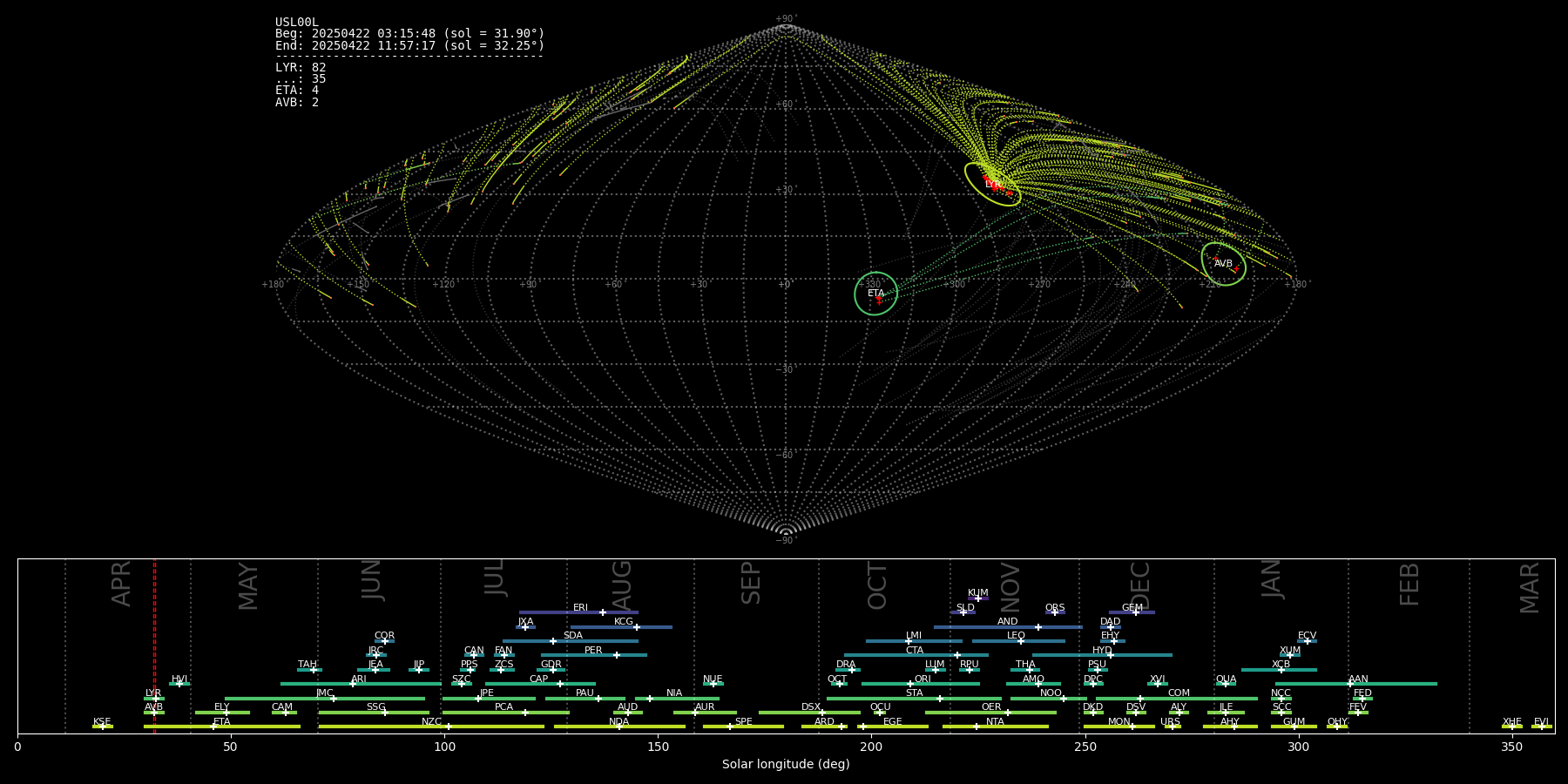This screenshot has width=1568, height=784.
Task: Click the AVB radiant ellipse on the sky map
Action: coord(1224,263)
